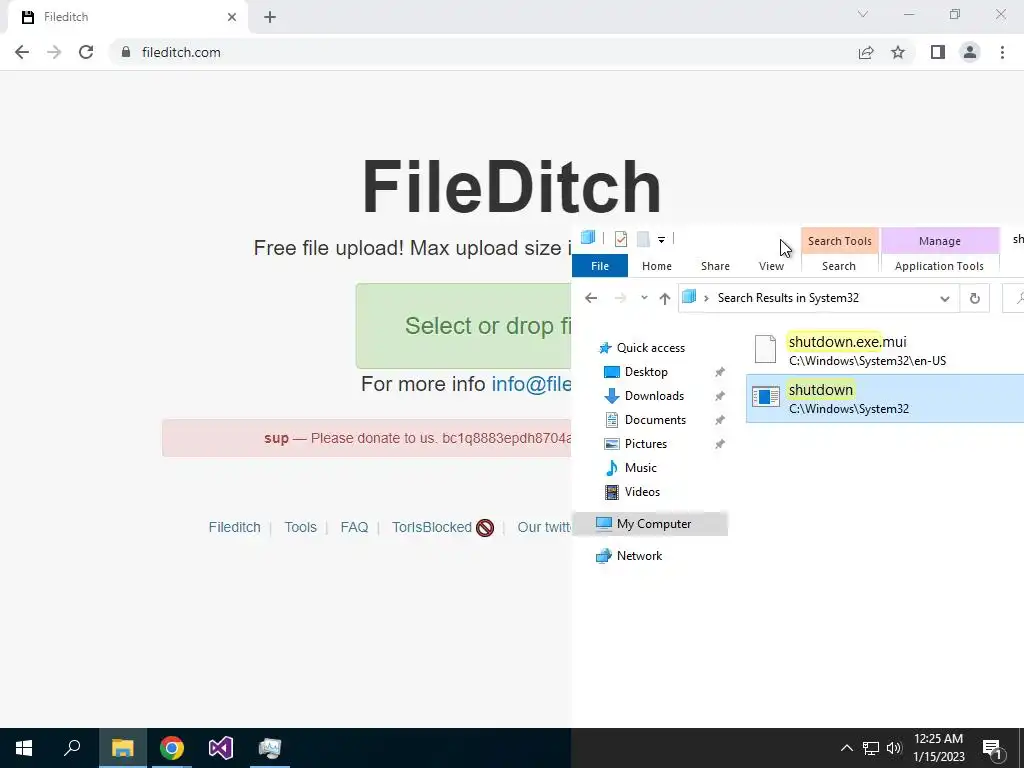Screen dimensions: 1024x768
Task: Open FAQ footer link
Action: tap(355, 527)
